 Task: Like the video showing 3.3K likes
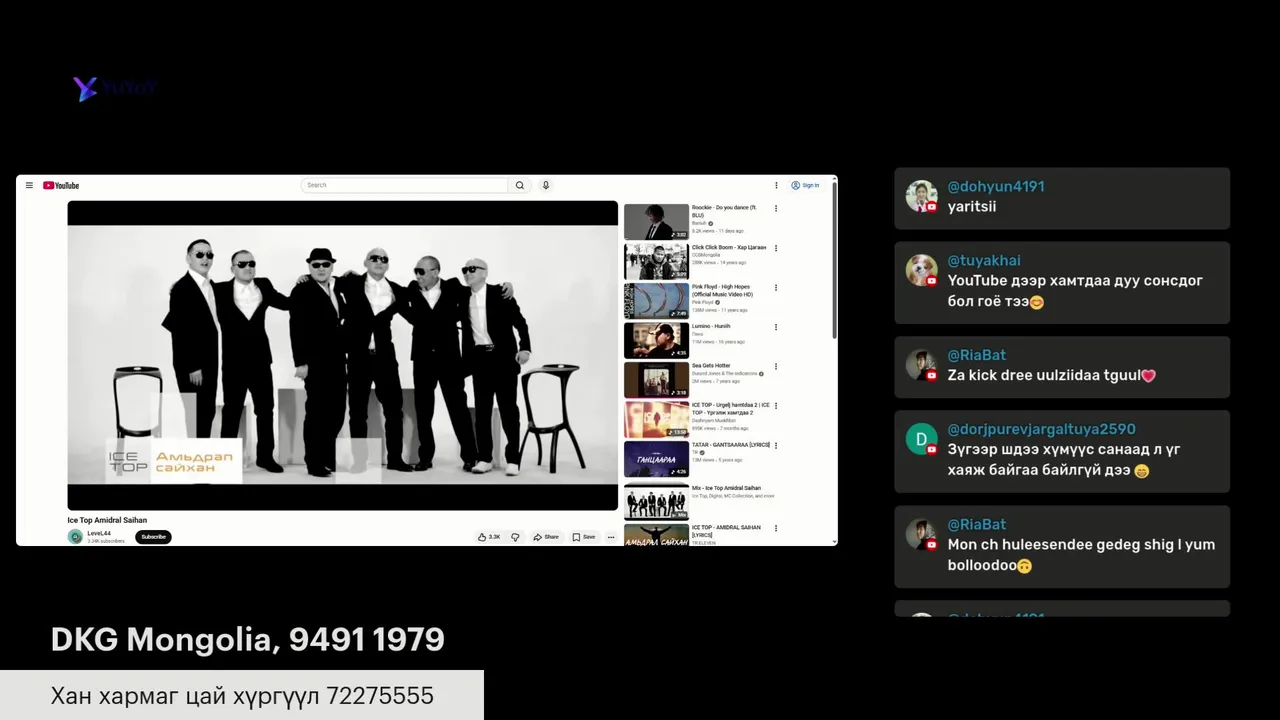489,537
